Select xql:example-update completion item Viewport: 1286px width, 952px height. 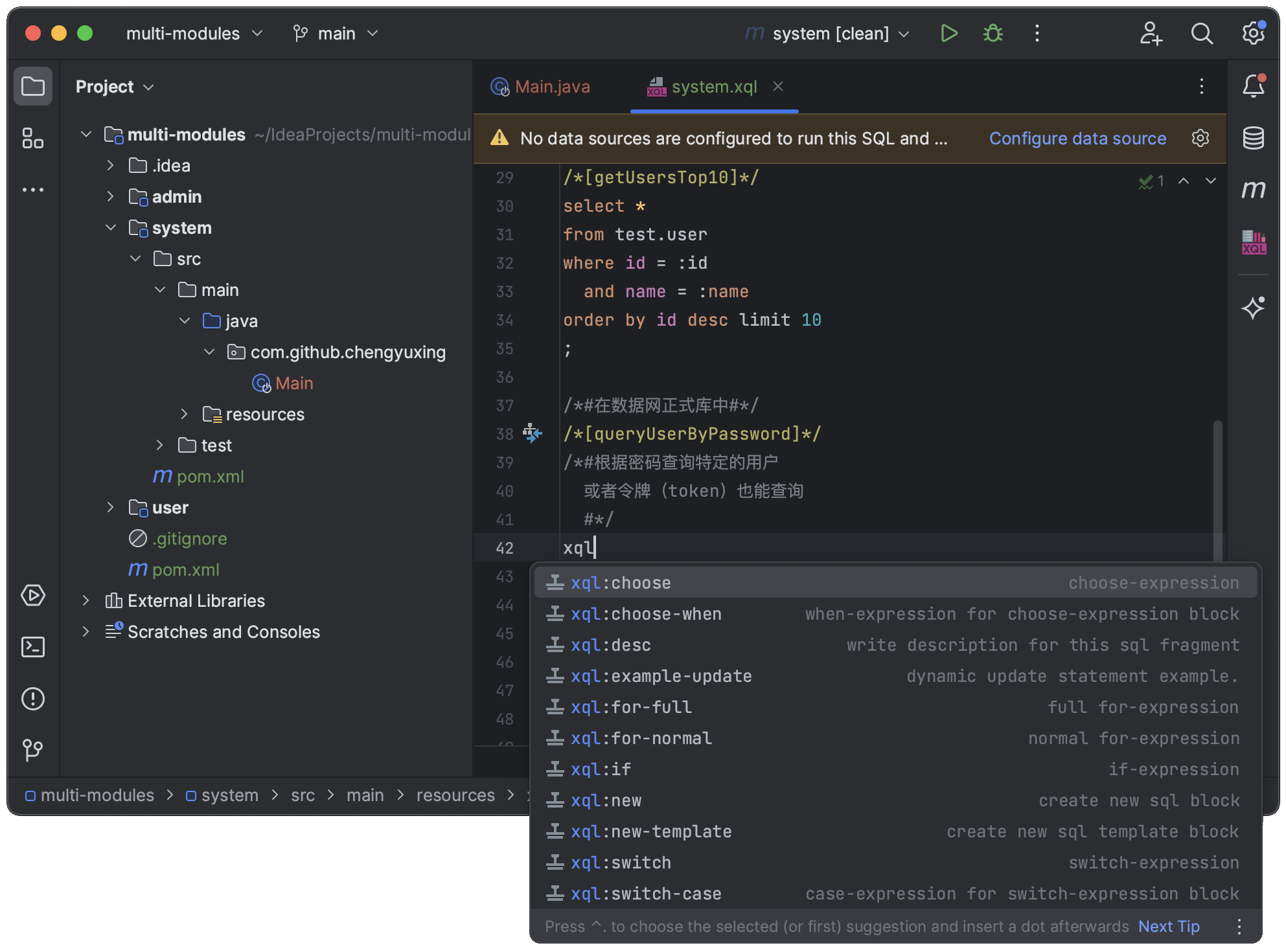pos(895,676)
